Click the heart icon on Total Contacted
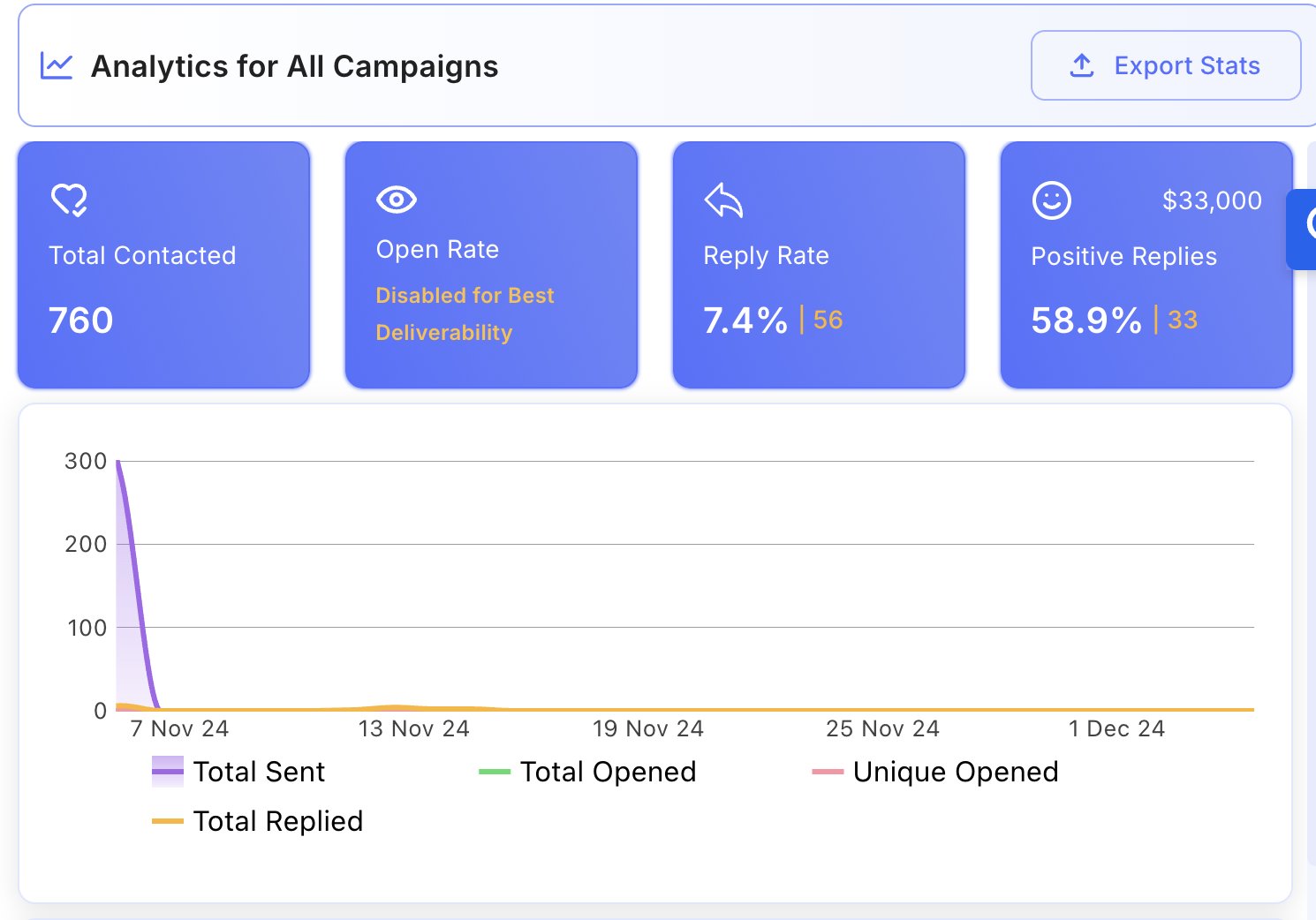Viewport: 1316px width, 920px height. [x=69, y=200]
